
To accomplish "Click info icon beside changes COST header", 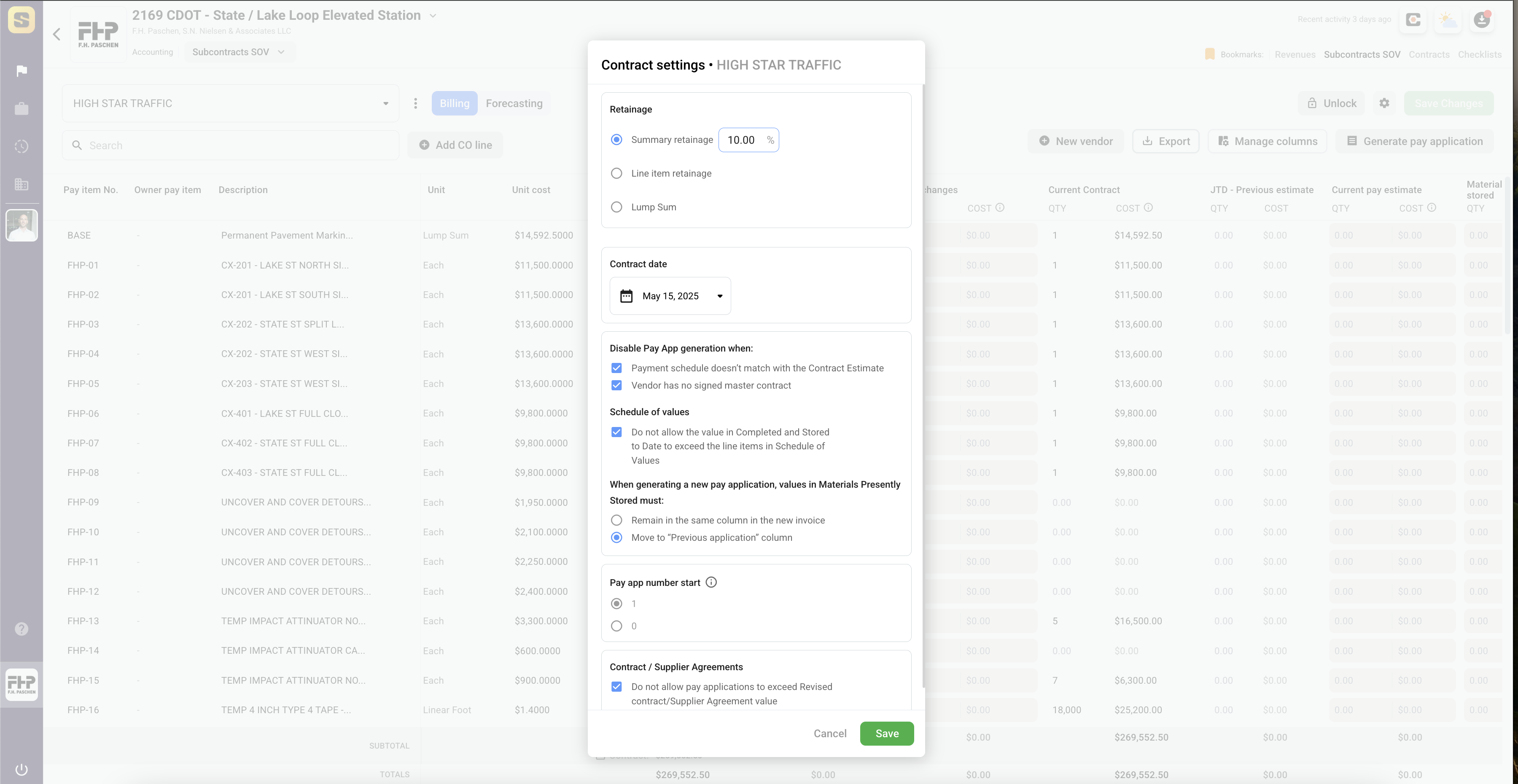I will tap(1000, 207).
